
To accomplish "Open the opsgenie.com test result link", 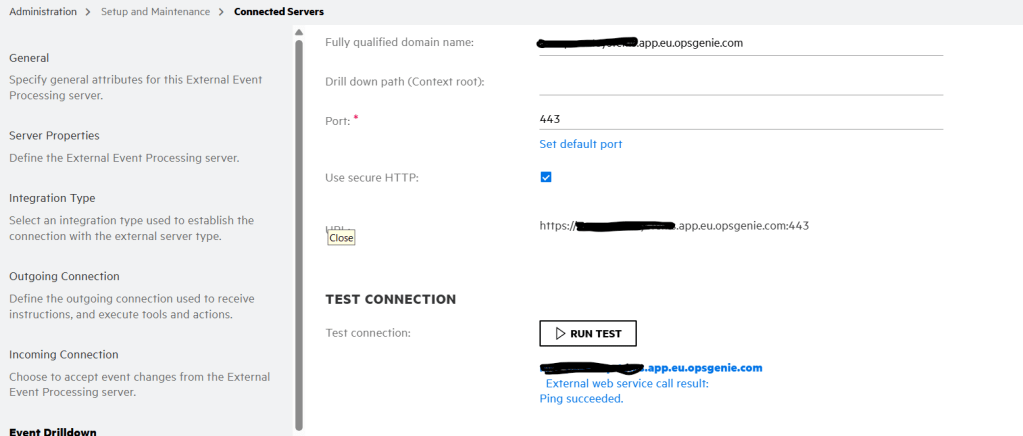I will (x=650, y=368).
